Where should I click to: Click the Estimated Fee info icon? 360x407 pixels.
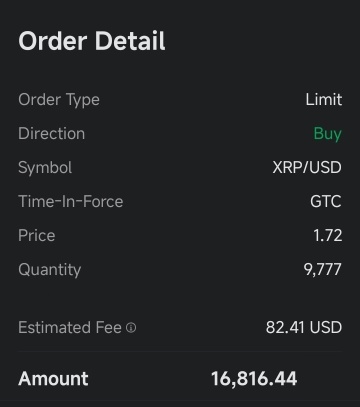(131, 328)
